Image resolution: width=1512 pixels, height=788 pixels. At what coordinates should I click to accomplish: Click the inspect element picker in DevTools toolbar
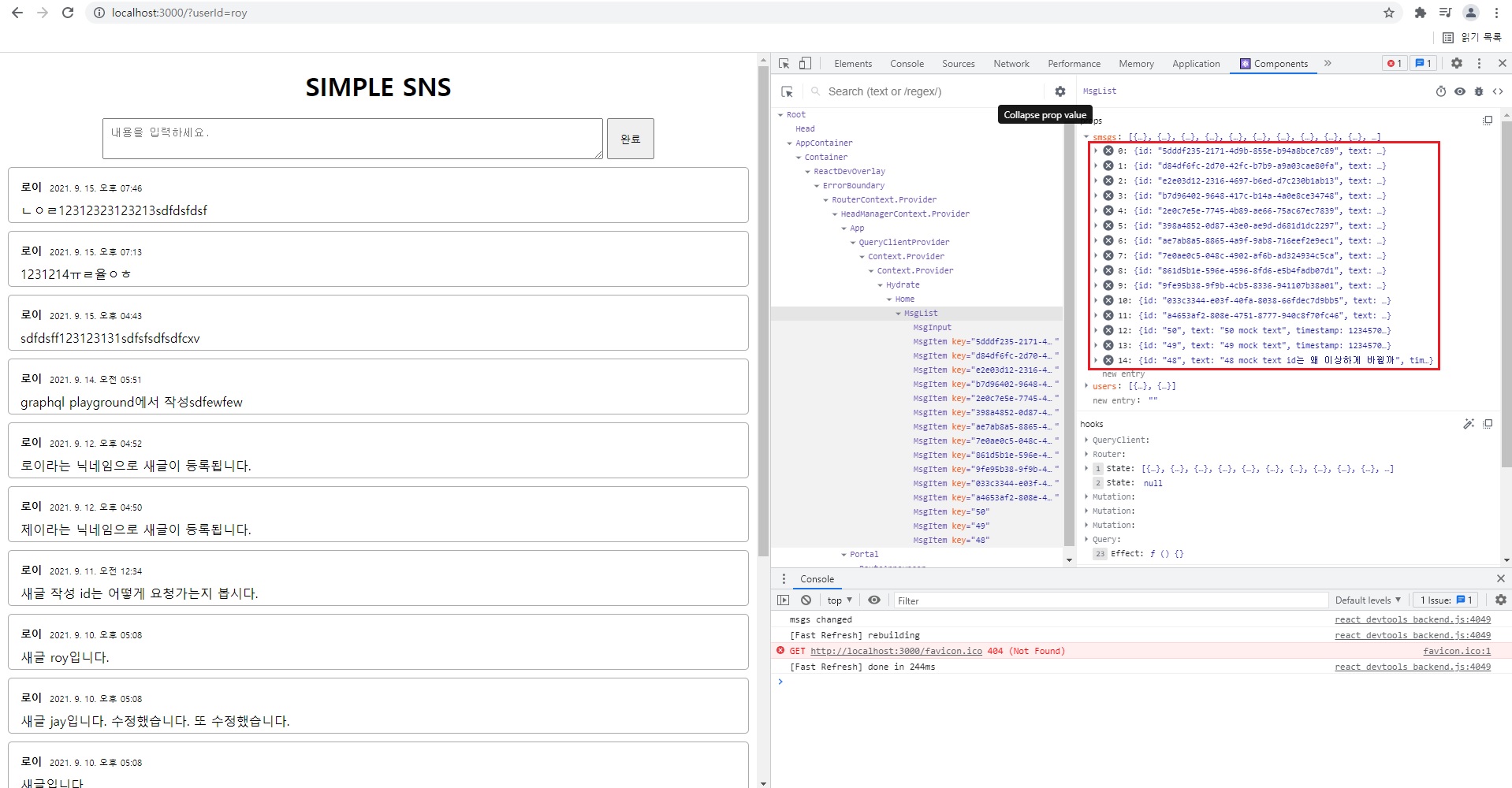[x=784, y=64]
